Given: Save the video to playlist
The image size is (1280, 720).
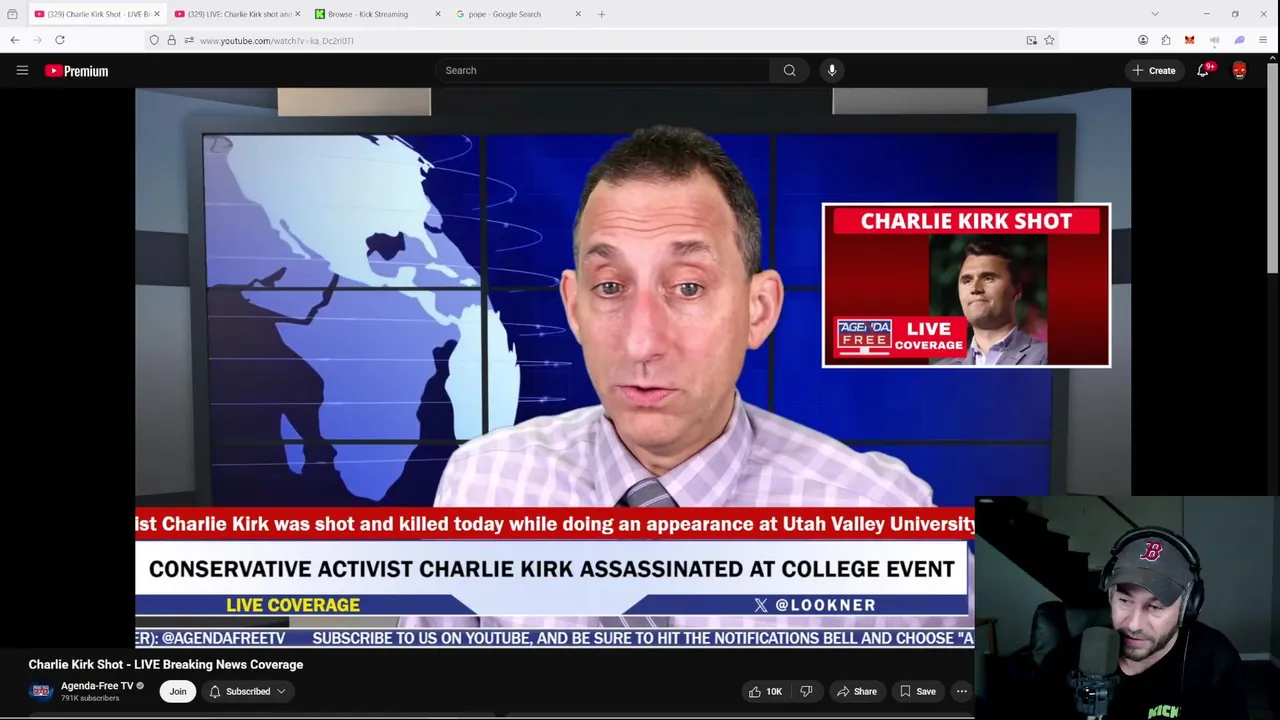Looking at the screenshot, I should 917,691.
